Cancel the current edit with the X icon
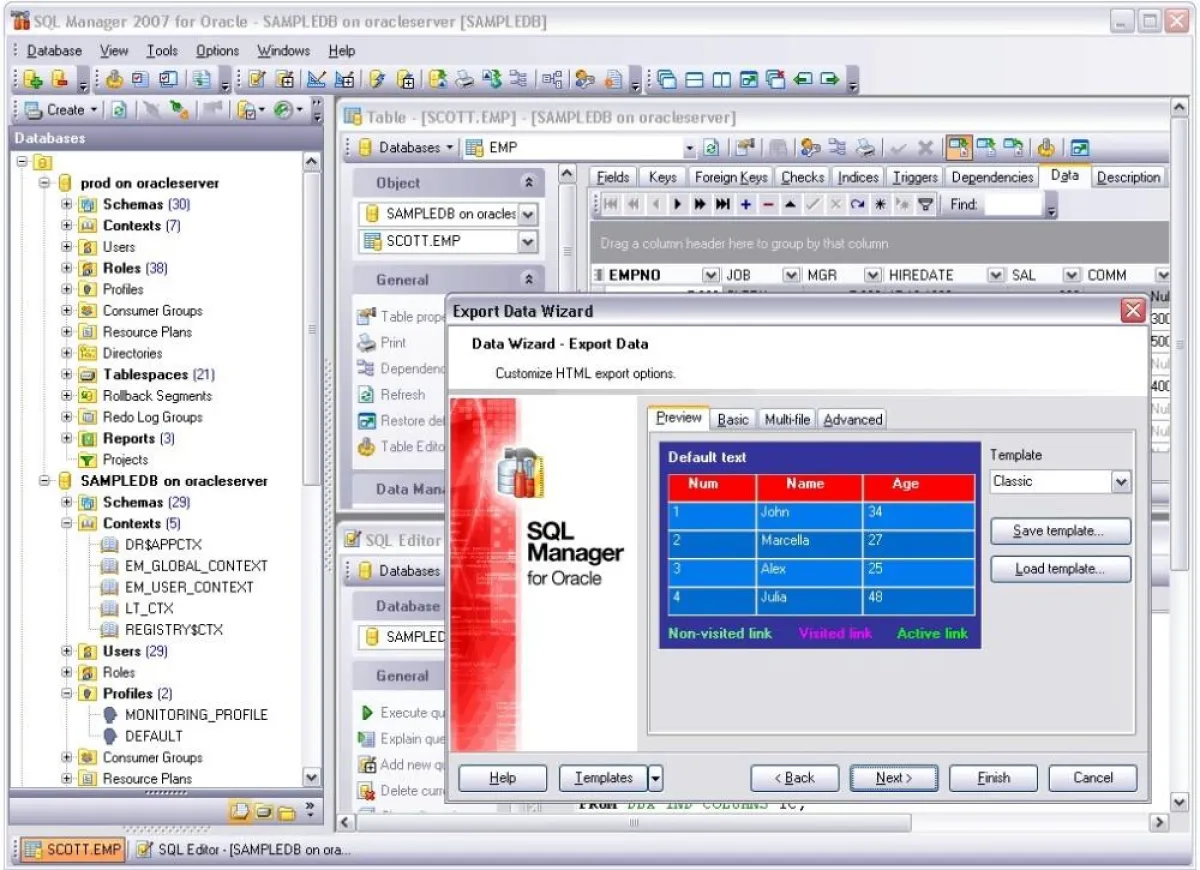The height and width of the screenshot is (870, 1200). (x=835, y=204)
